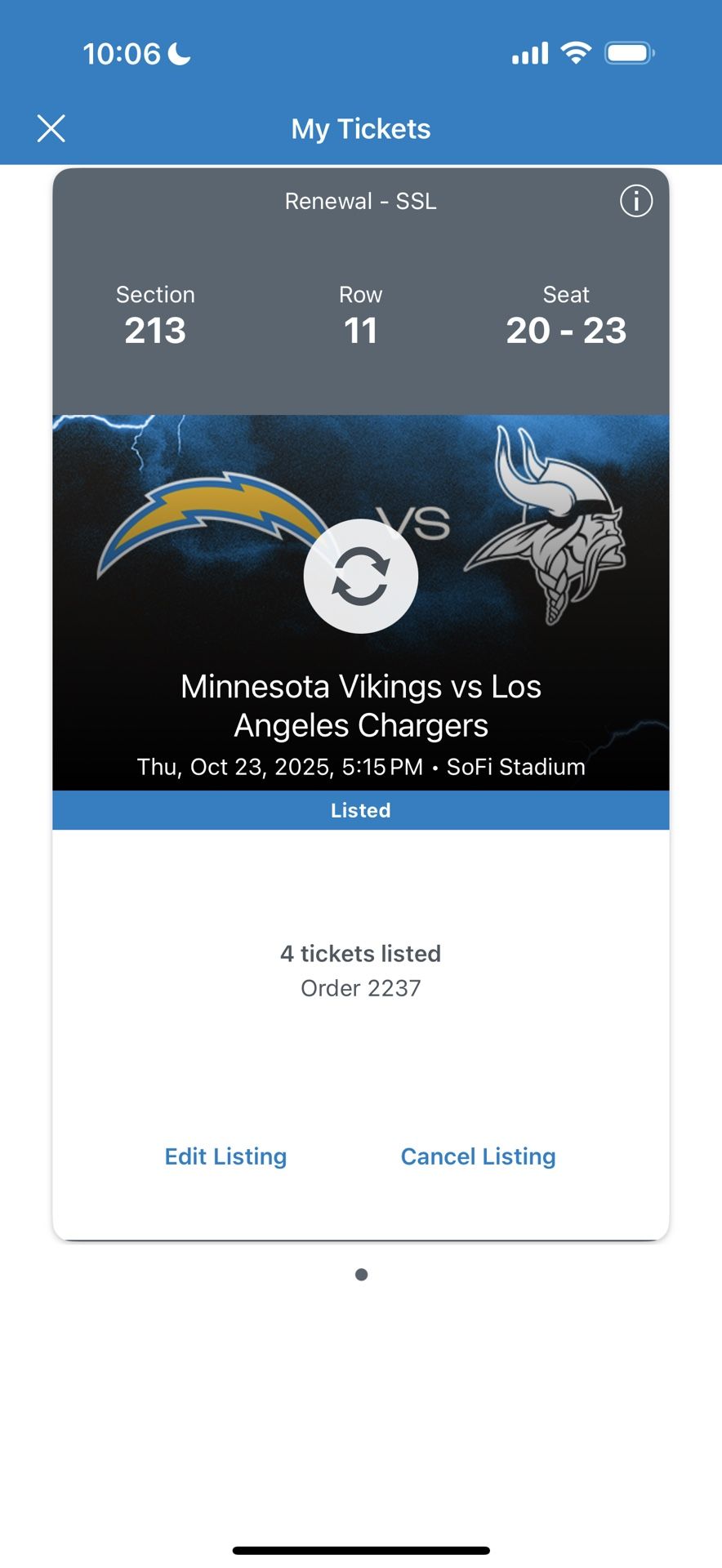Tap the X to close My Tickets
Screen dimensions: 722x1568
pyautogui.click(x=51, y=128)
